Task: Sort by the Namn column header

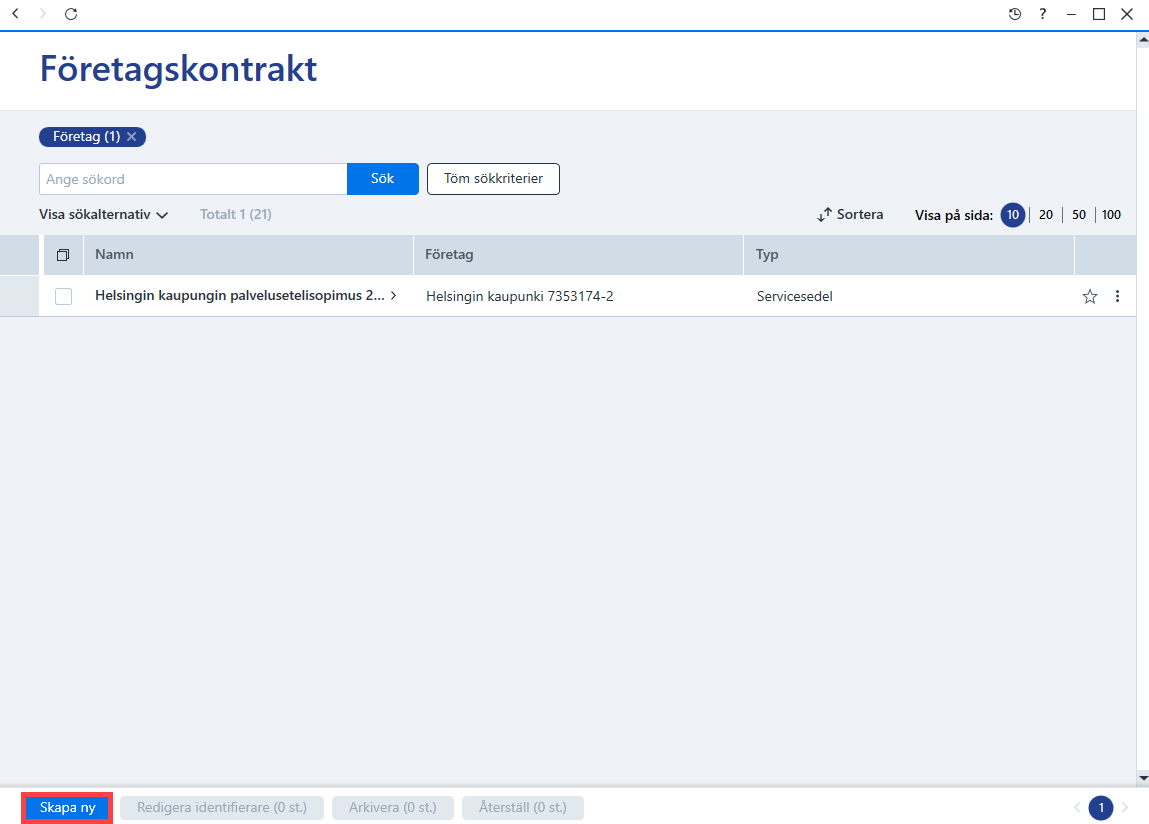Action: coord(114,254)
